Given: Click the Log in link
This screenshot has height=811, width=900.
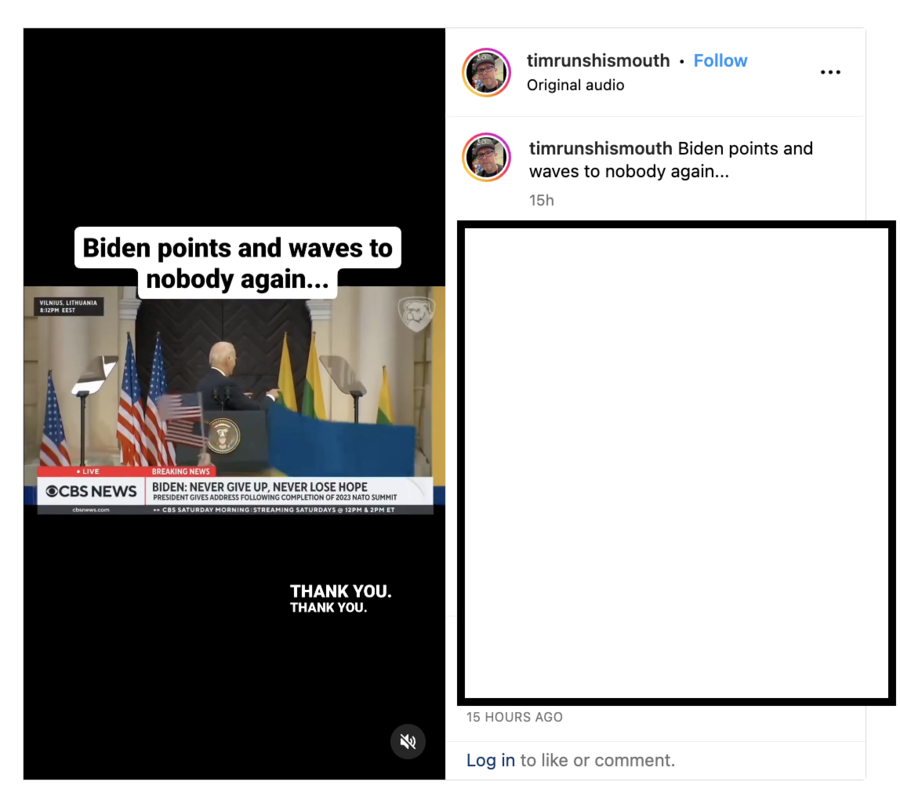Looking at the screenshot, I should [x=490, y=760].
